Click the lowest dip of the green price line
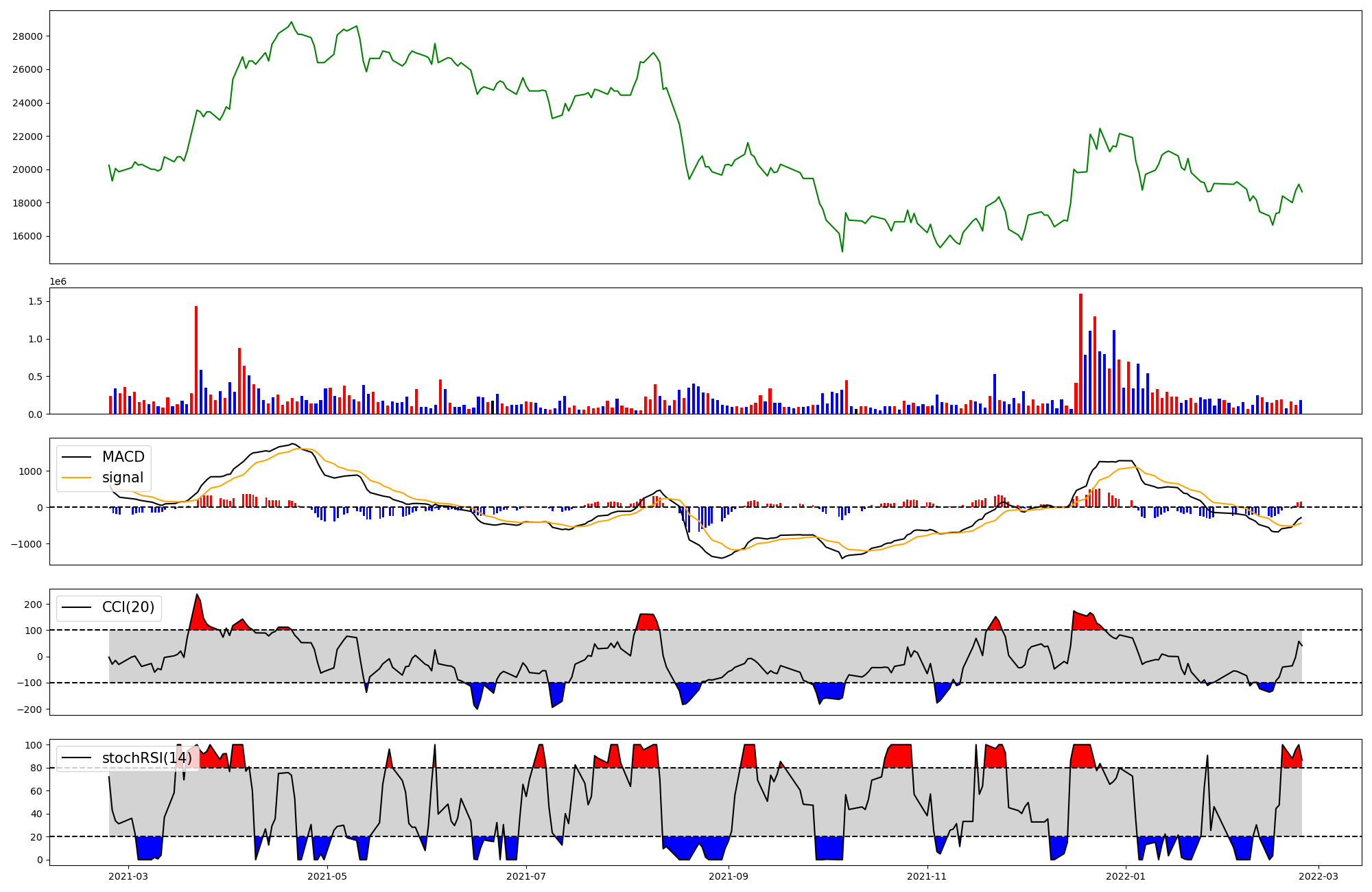Image resolution: width=1372 pixels, height=892 pixels. tap(842, 251)
